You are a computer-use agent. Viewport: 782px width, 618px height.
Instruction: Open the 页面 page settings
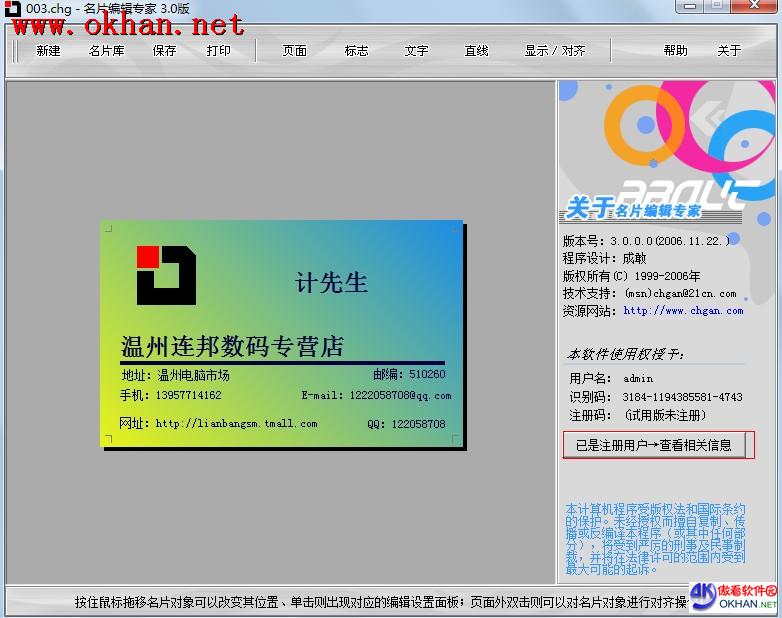click(x=294, y=50)
